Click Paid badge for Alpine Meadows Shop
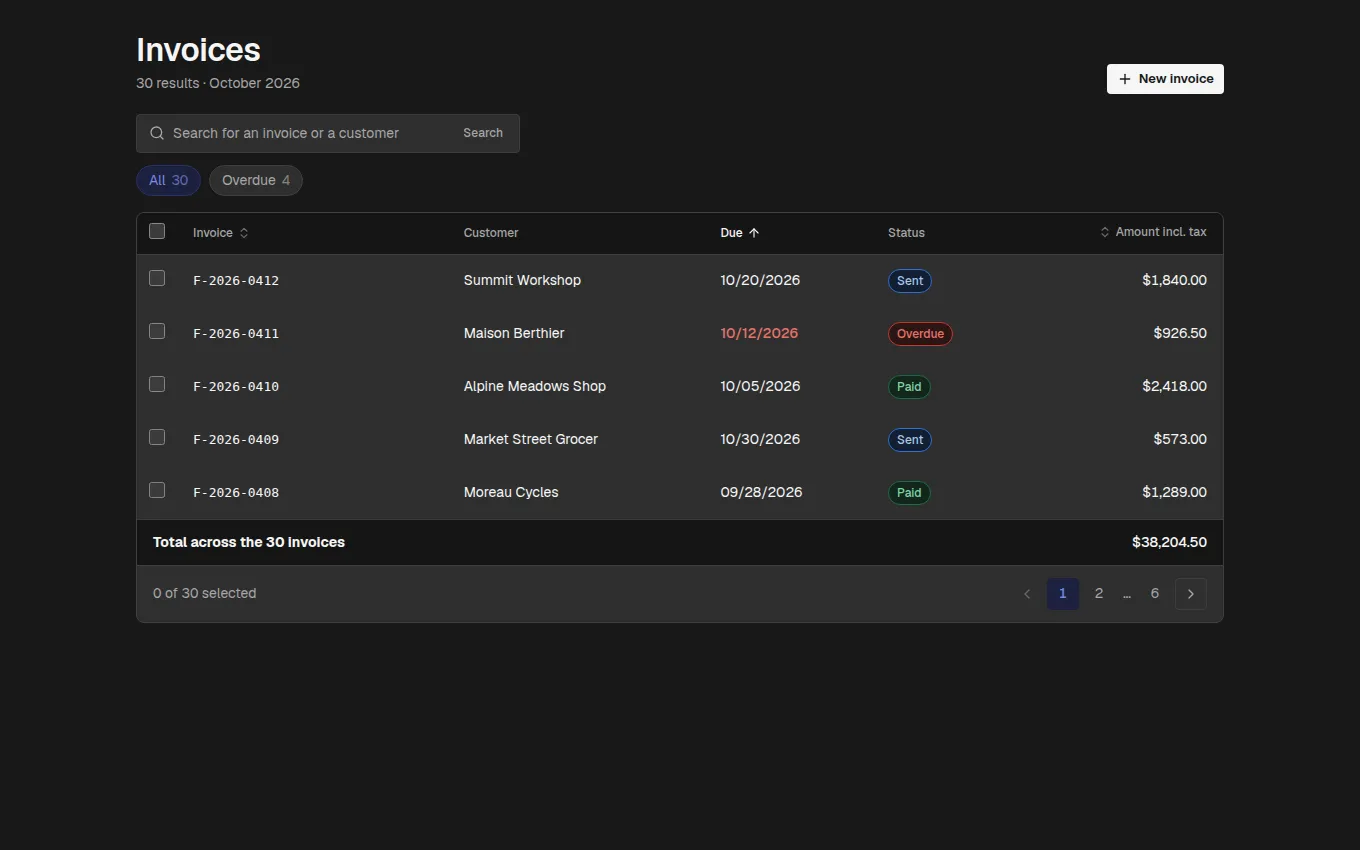This screenshot has height=850, width=1360. coord(909,387)
